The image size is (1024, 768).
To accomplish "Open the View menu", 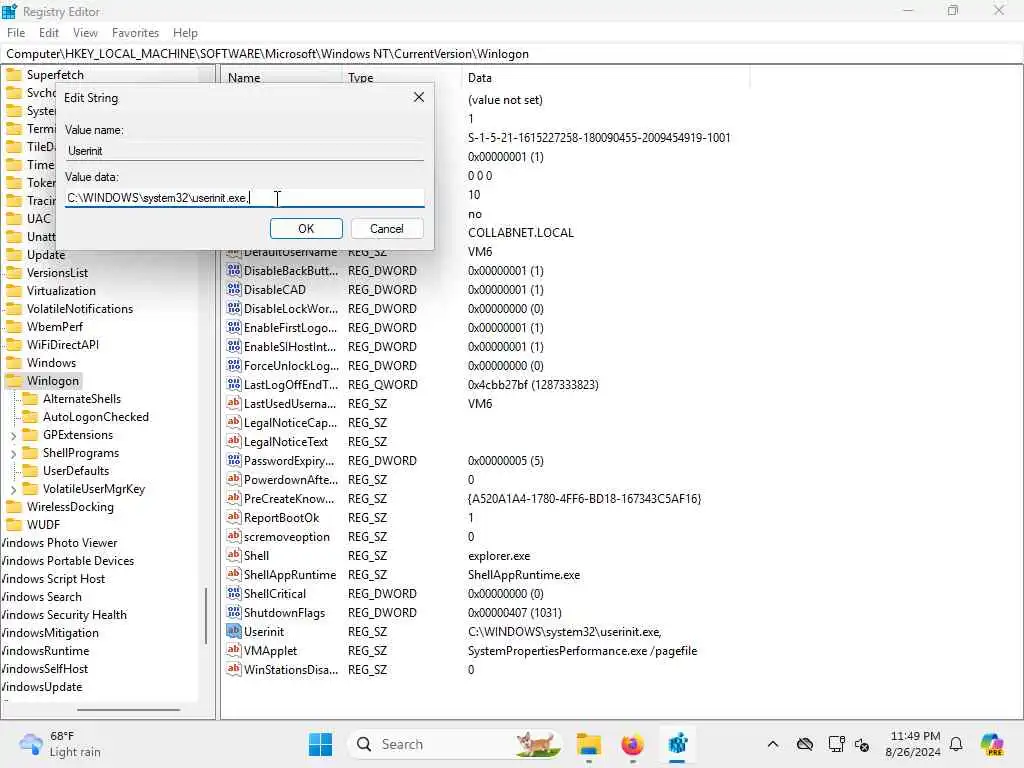I will click(x=86, y=33).
